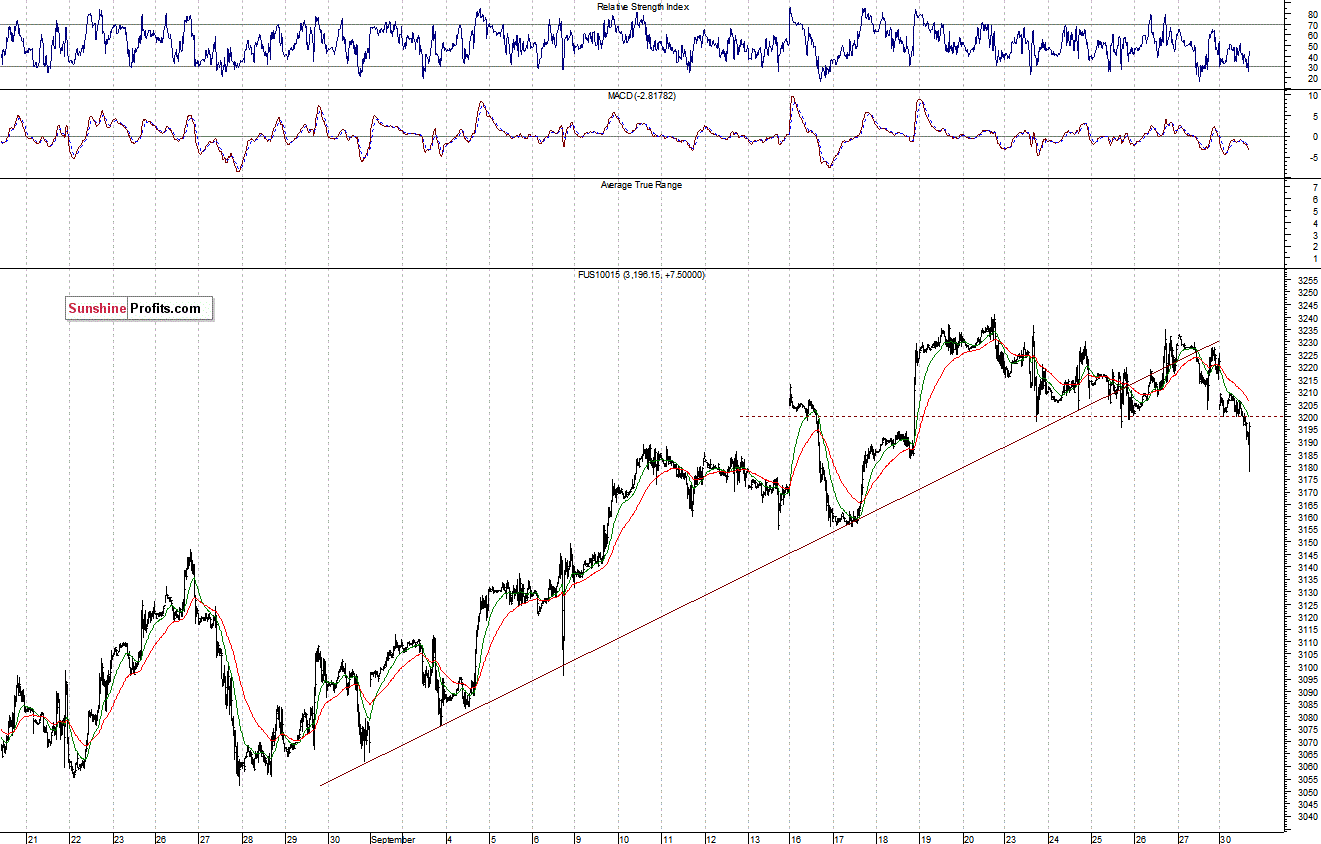Click the 'Average True Range' panel title

(x=641, y=185)
